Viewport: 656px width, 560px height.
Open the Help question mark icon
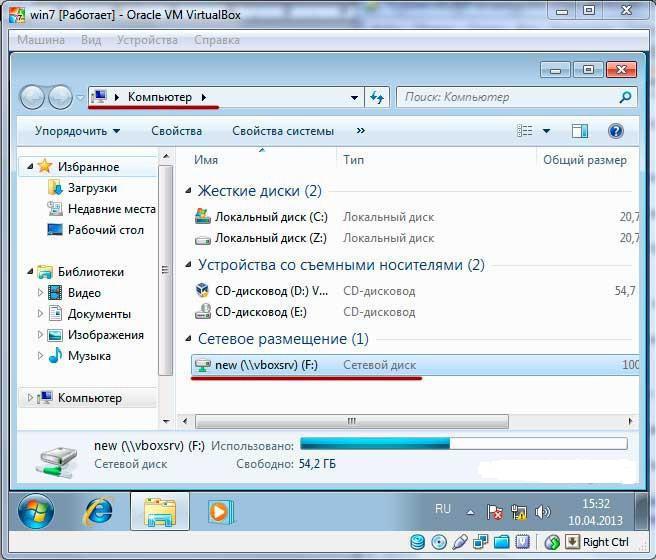tap(615, 131)
